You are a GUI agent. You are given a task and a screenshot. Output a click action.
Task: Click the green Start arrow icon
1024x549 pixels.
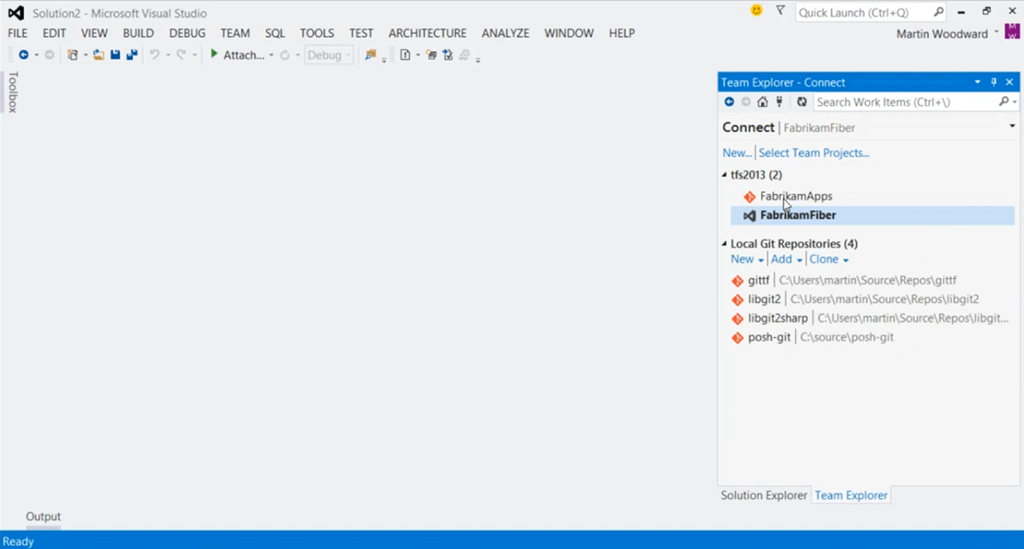[214, 54]
